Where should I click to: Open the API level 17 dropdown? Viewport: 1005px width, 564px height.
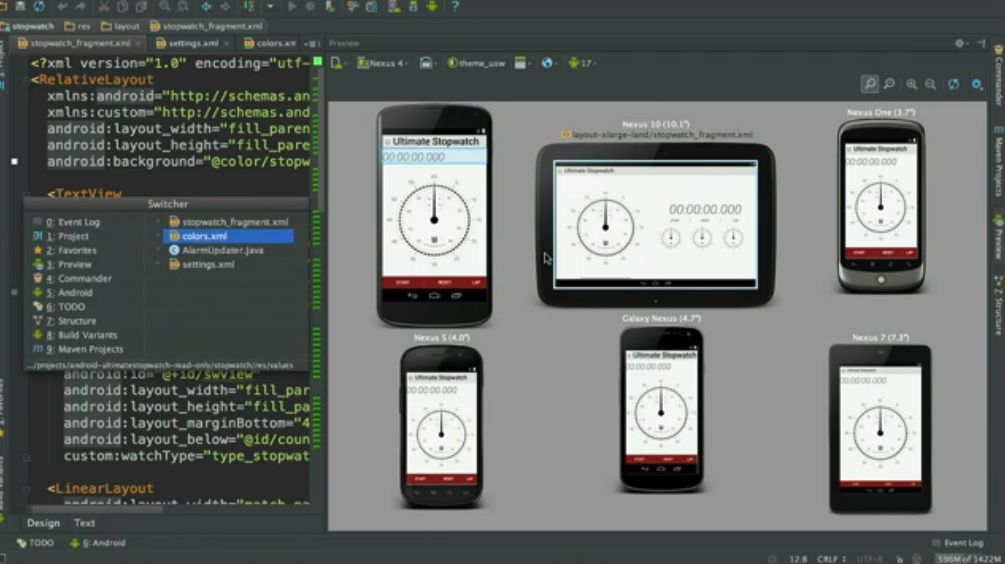tap(582, 63)
